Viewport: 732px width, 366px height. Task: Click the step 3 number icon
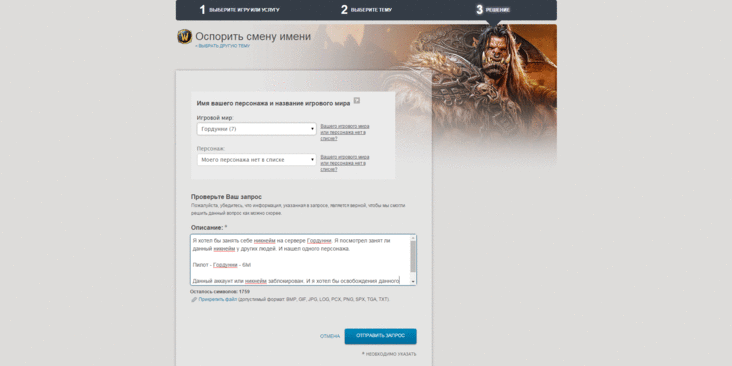point(479,10)
